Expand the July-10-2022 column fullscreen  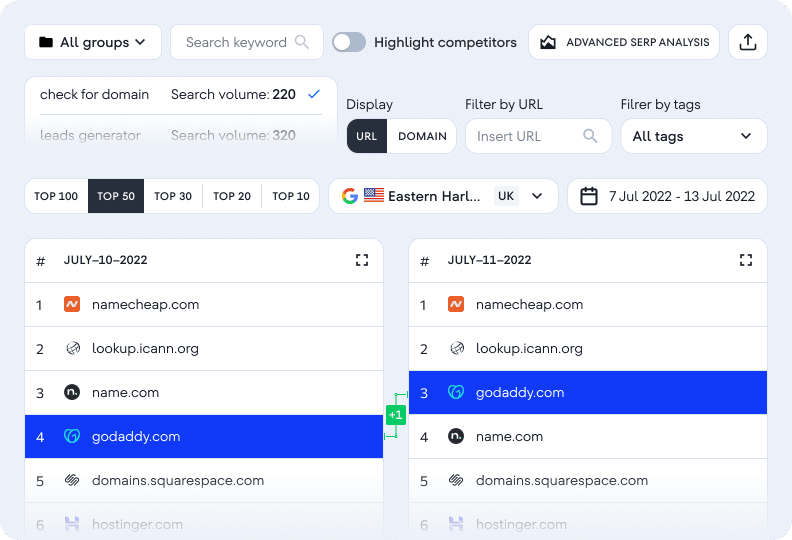point(362,260)
